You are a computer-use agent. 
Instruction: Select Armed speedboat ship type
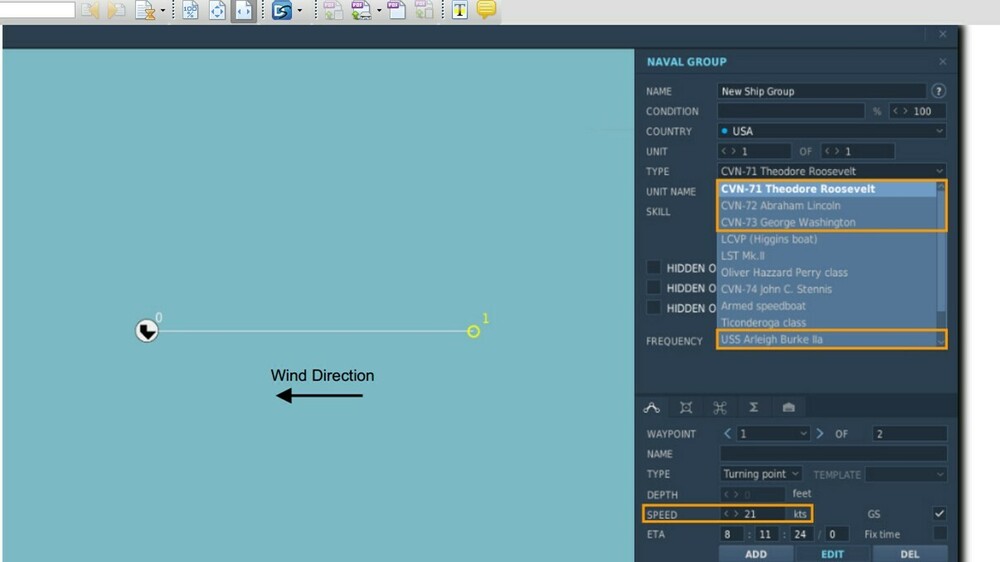coord(827,306)
